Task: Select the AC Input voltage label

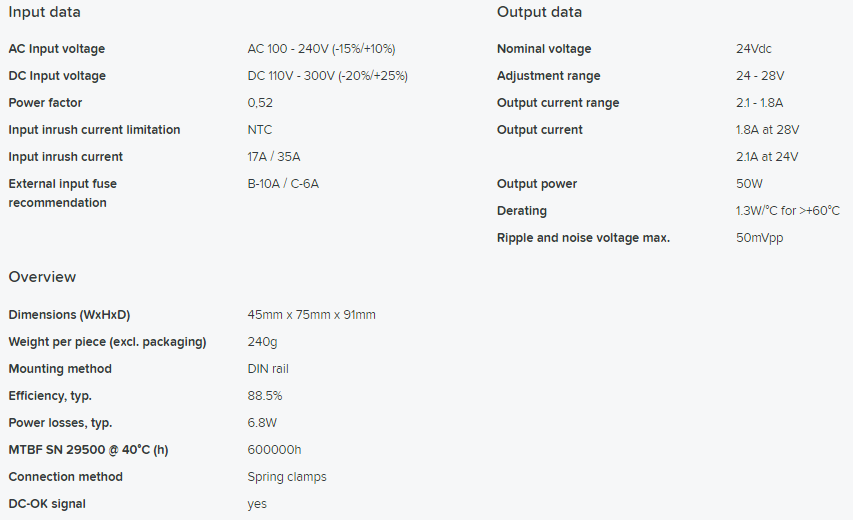Action: click(57, 48)
